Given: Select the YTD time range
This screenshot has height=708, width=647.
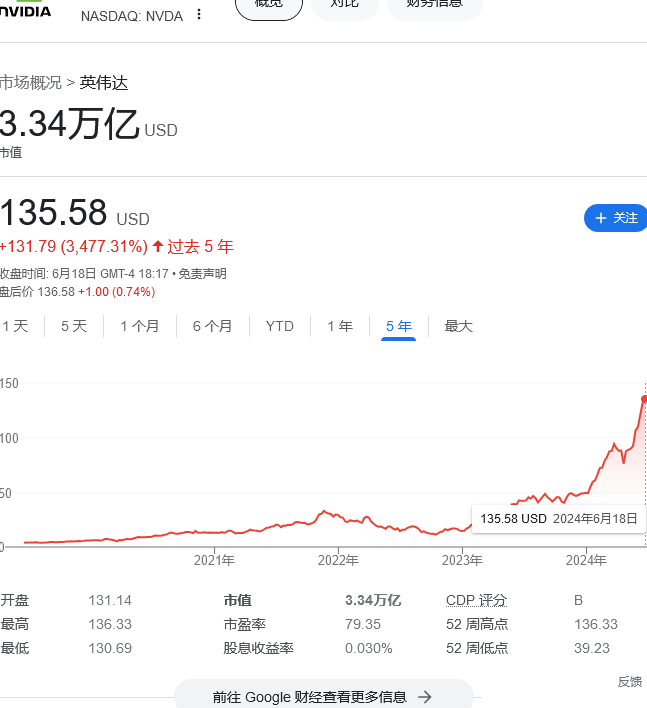Looking at the screenshot, I should (x=279, y=326).
